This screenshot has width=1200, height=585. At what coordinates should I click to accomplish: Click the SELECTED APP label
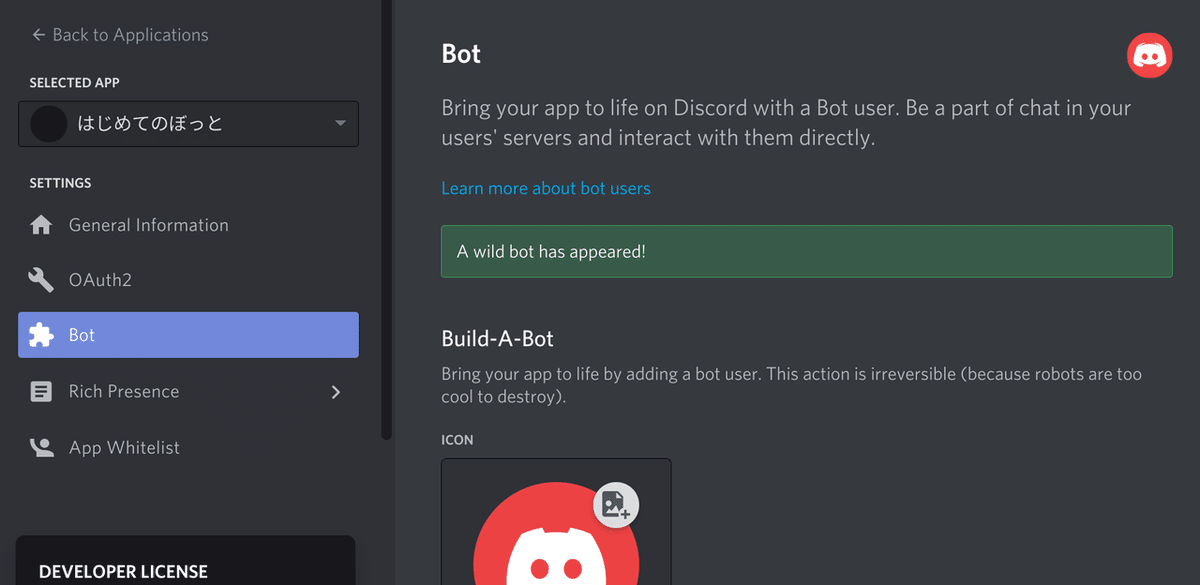click(x=74, y=83)
